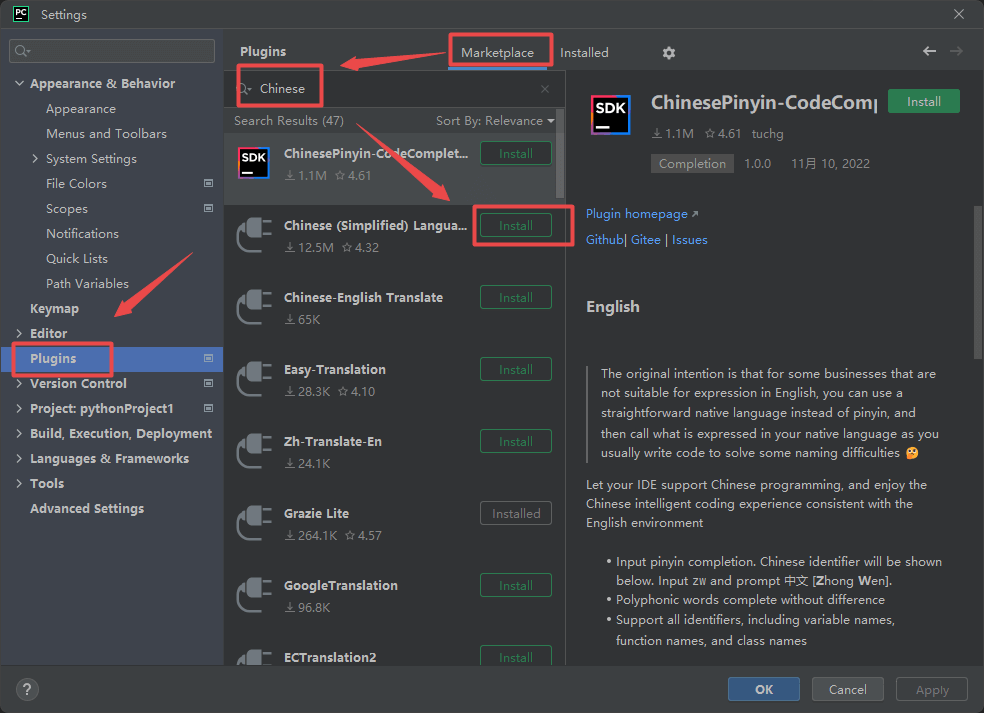The image size is (984, 713).
Task: Select Keymap in the settings tree
Action: 54,308
